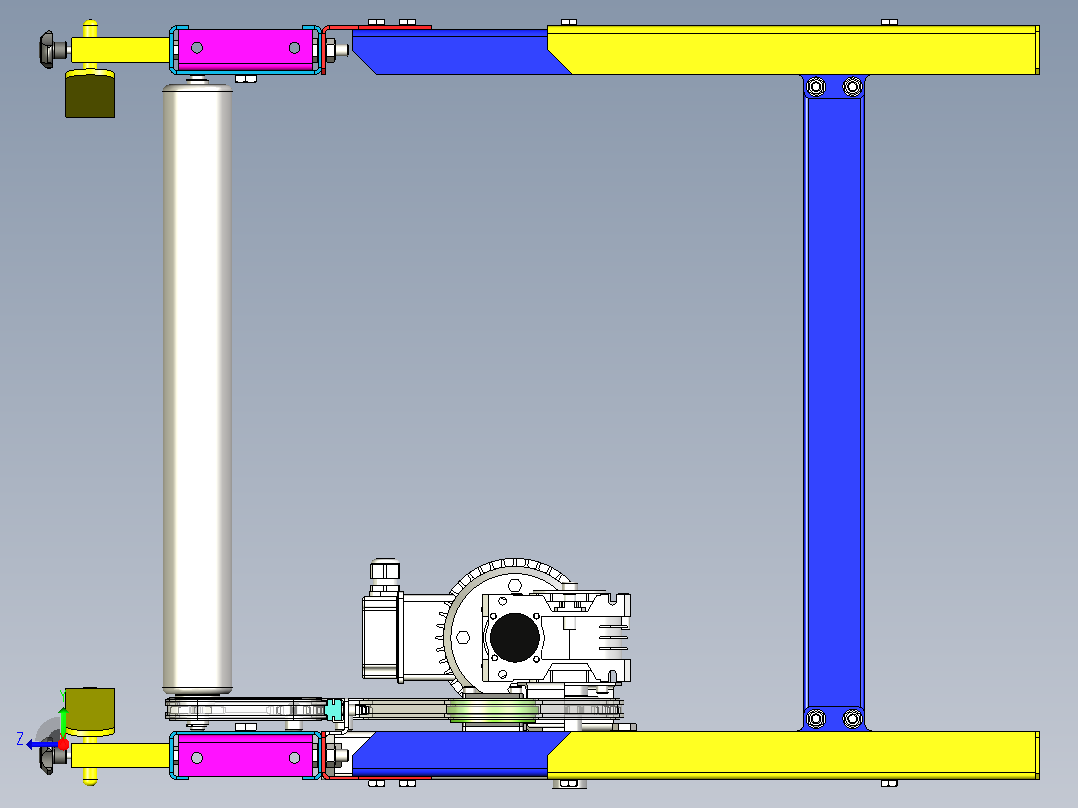
Task: Click the blue Z axis arrow of triad
Action: pos(41,745)
